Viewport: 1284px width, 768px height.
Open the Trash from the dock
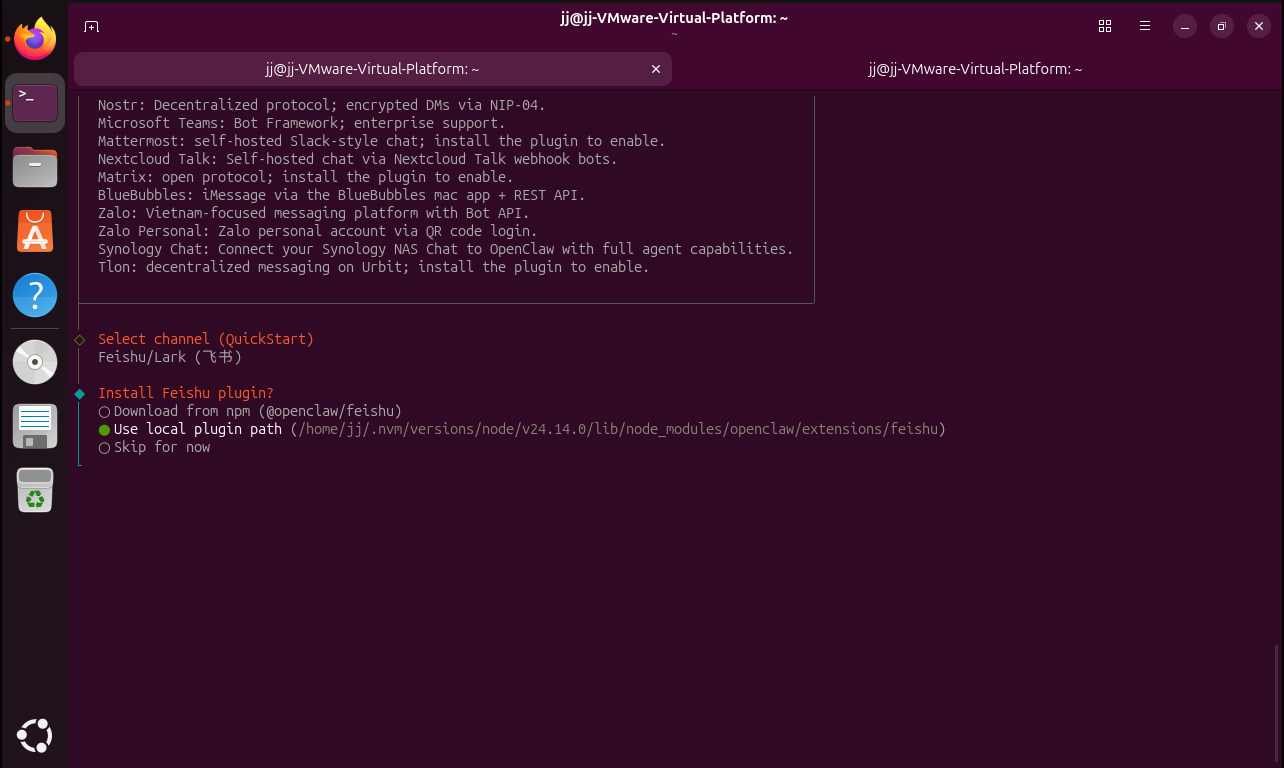[35, 490]
